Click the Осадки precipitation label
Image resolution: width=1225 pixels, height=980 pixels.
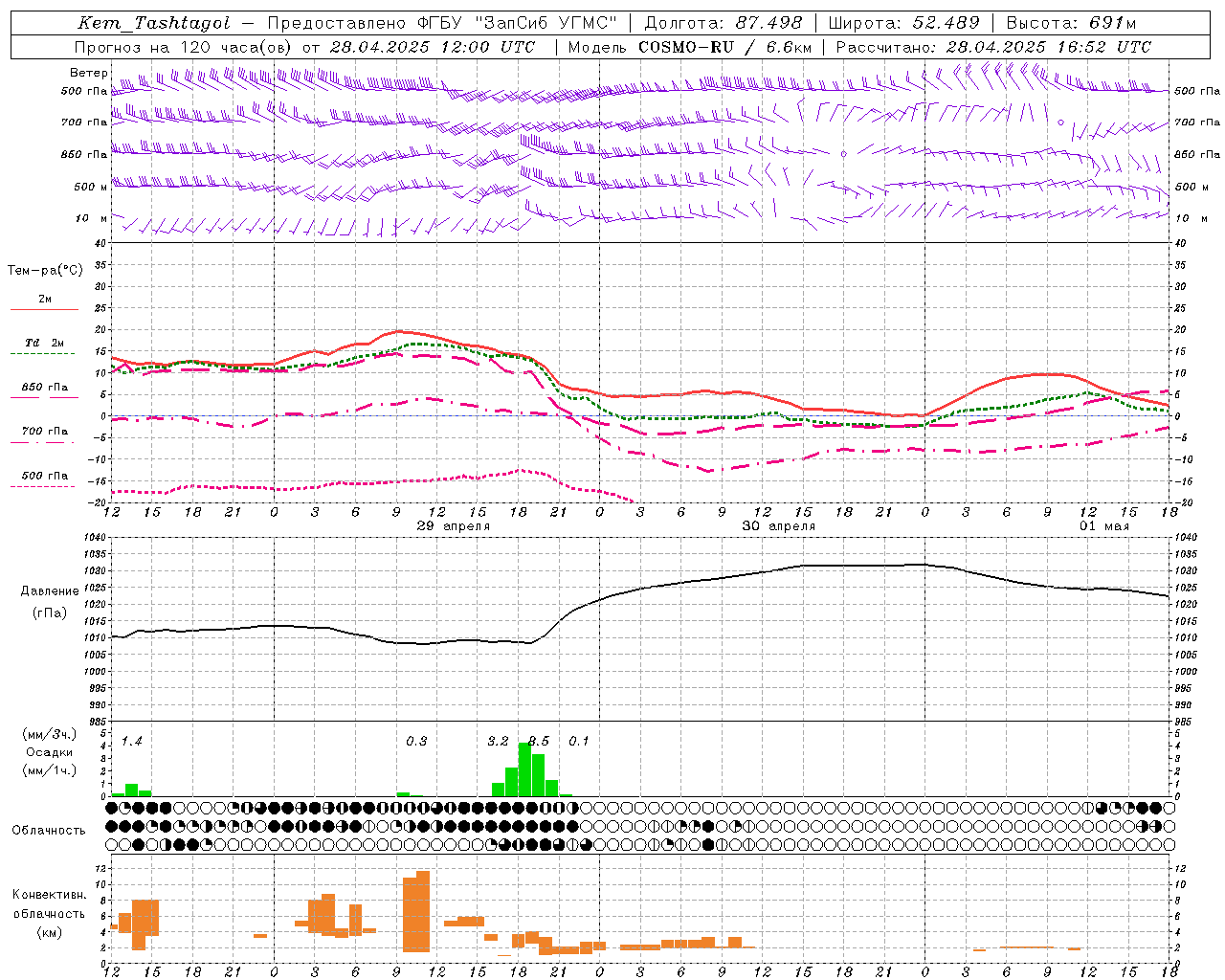tap(49, 752)
